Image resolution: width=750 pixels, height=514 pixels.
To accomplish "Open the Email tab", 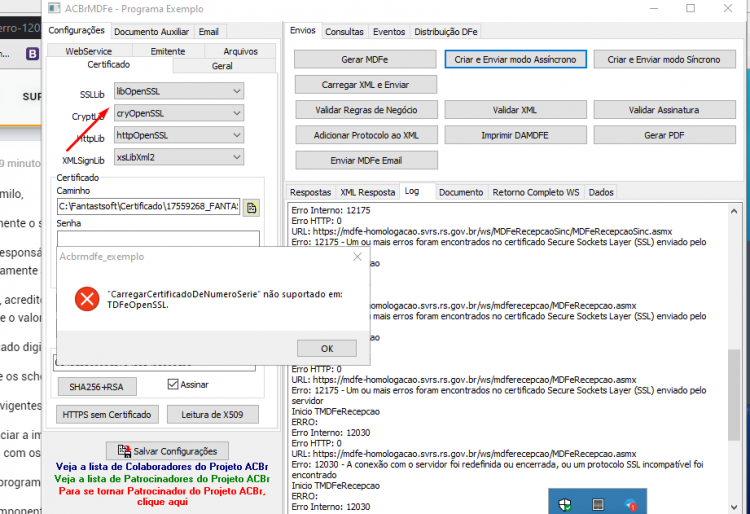I will pyautogui.click(x=209, y=32).
